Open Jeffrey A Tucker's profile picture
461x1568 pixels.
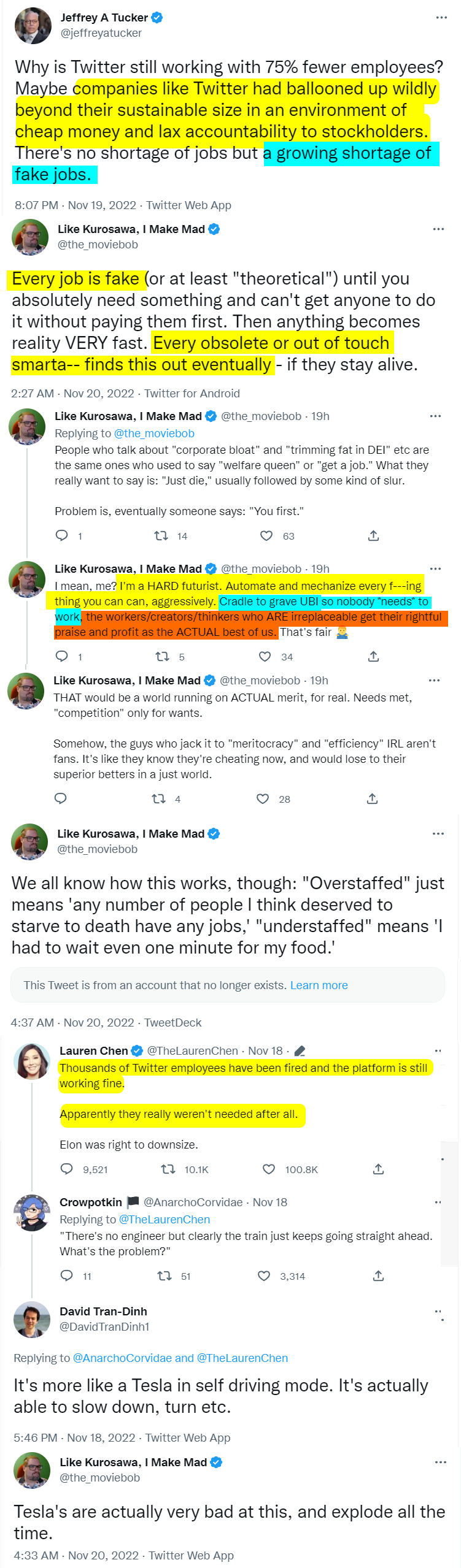point(33,26)
